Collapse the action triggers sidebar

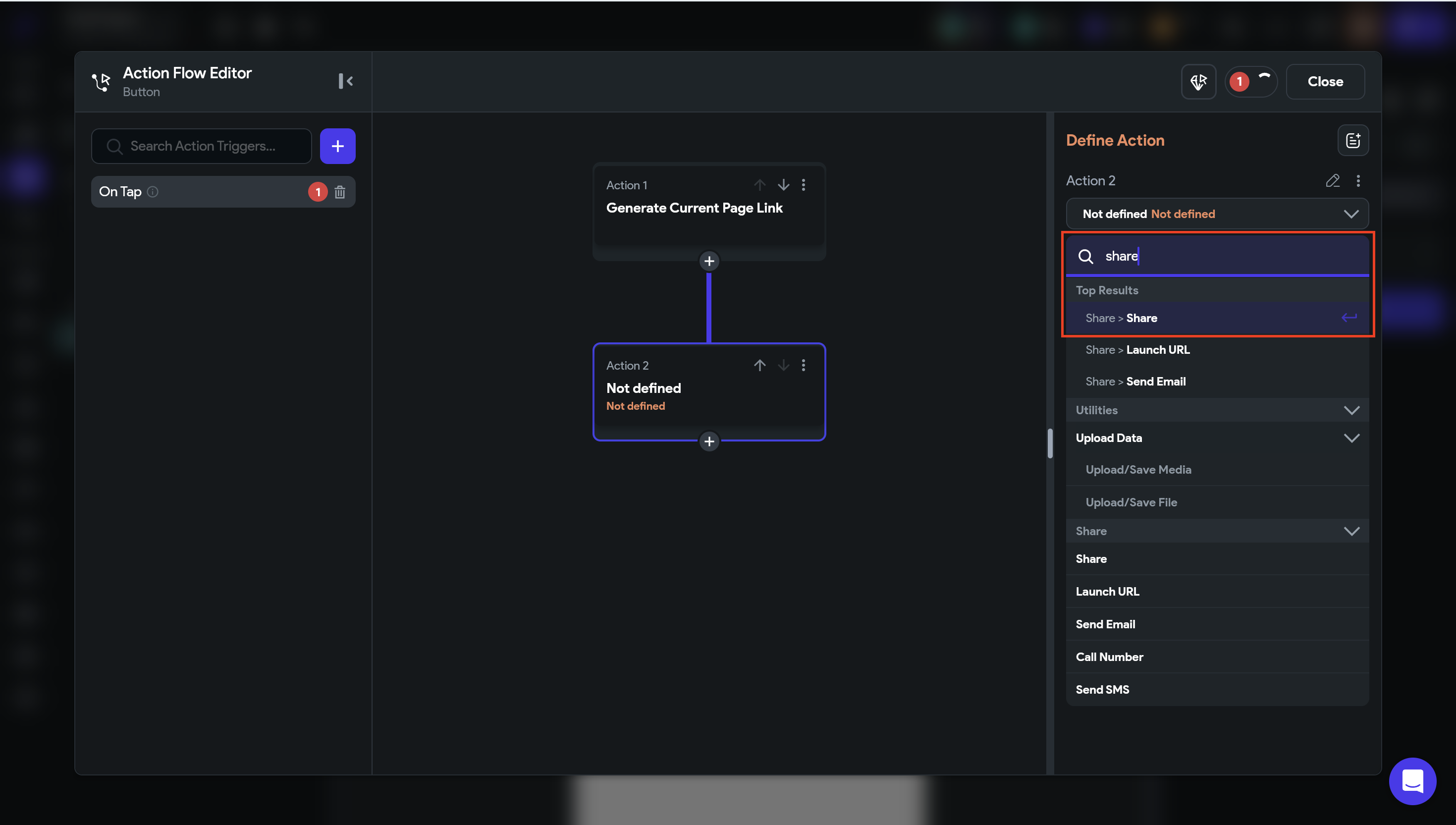coord(346,81)
